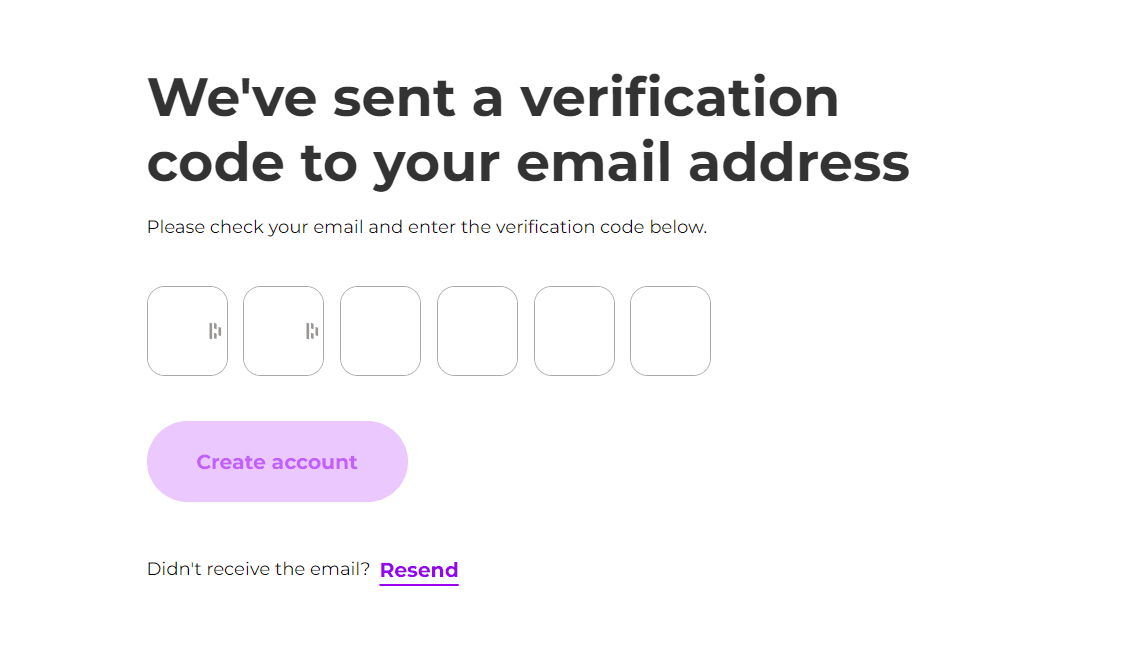The image size is (1136, 660).
Task: Focus the first verification code input box
Action: 187,330
